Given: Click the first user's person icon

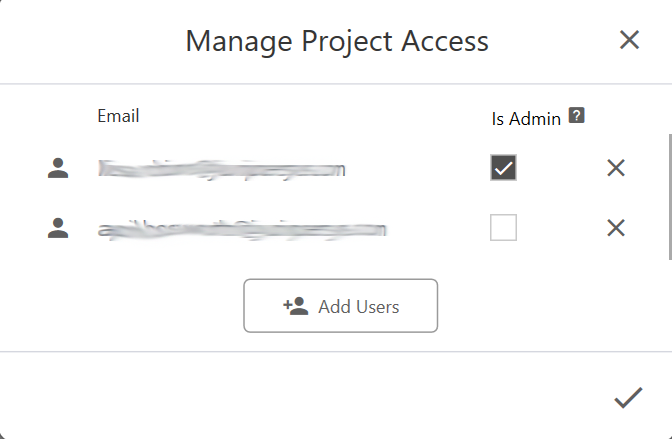Looking at the screenshot, I should pyautogui.click(x=58, y=168).
